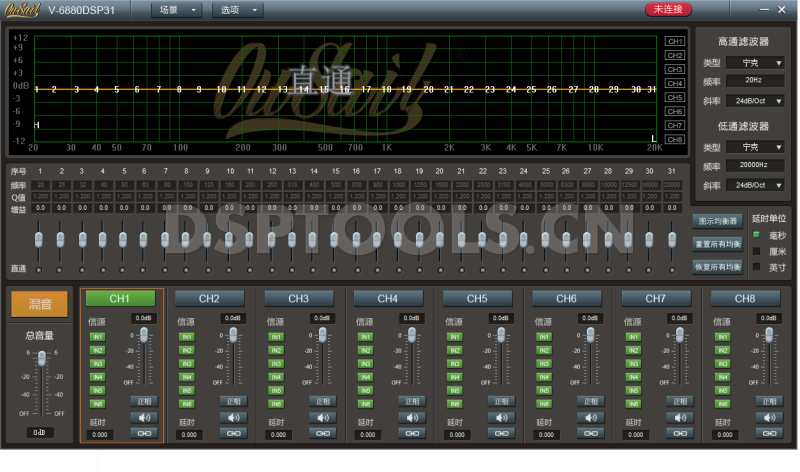Viewport: 800px width, 472px height.
Task: Click the link icon under CH6
Action: (x=591, y=433)
